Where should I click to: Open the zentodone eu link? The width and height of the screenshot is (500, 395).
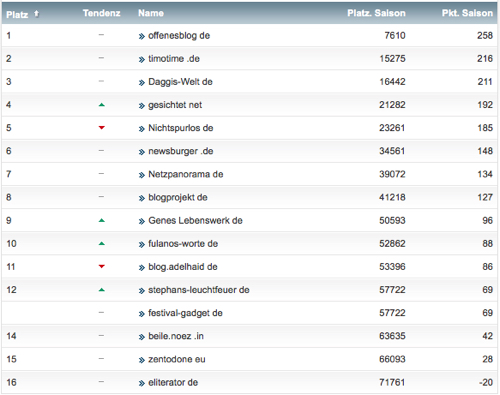[x=177, y=359]
